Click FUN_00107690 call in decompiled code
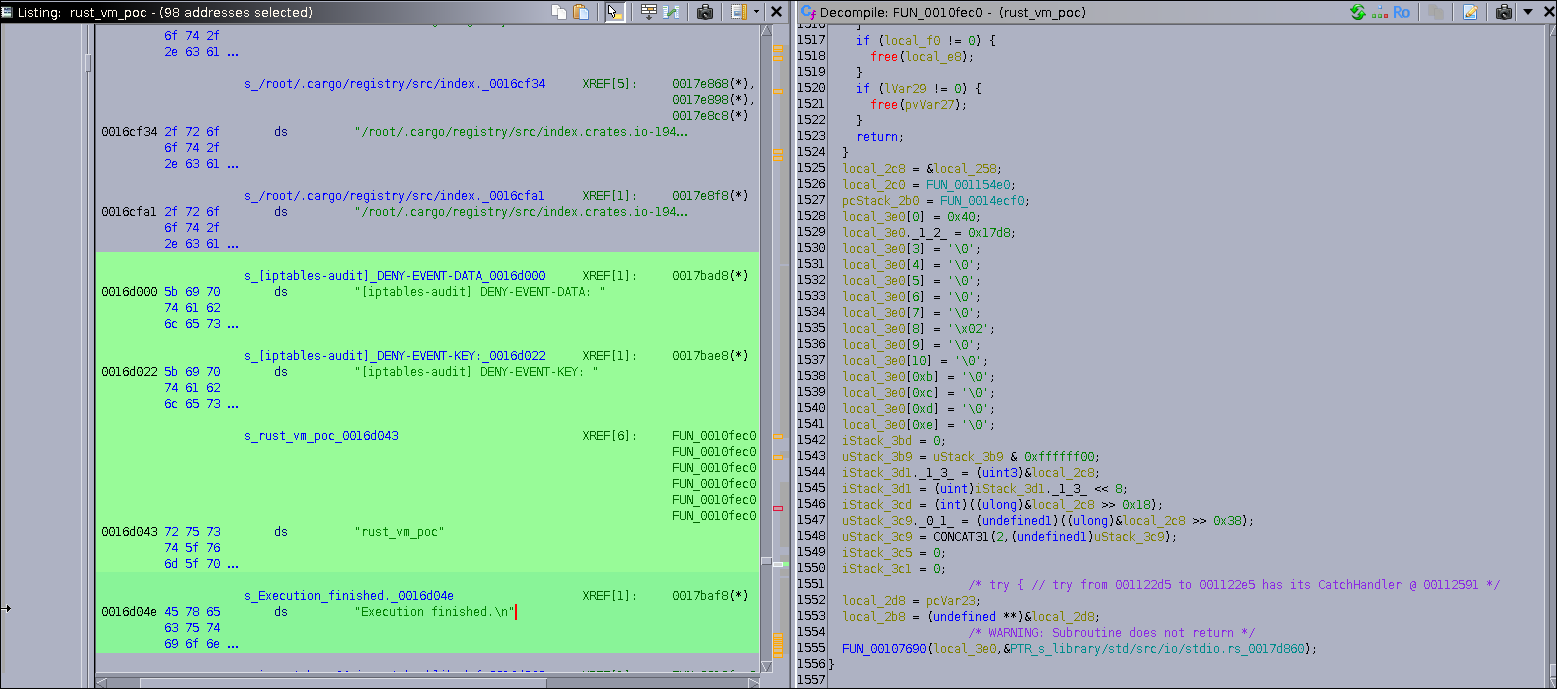 coord(884,649)
